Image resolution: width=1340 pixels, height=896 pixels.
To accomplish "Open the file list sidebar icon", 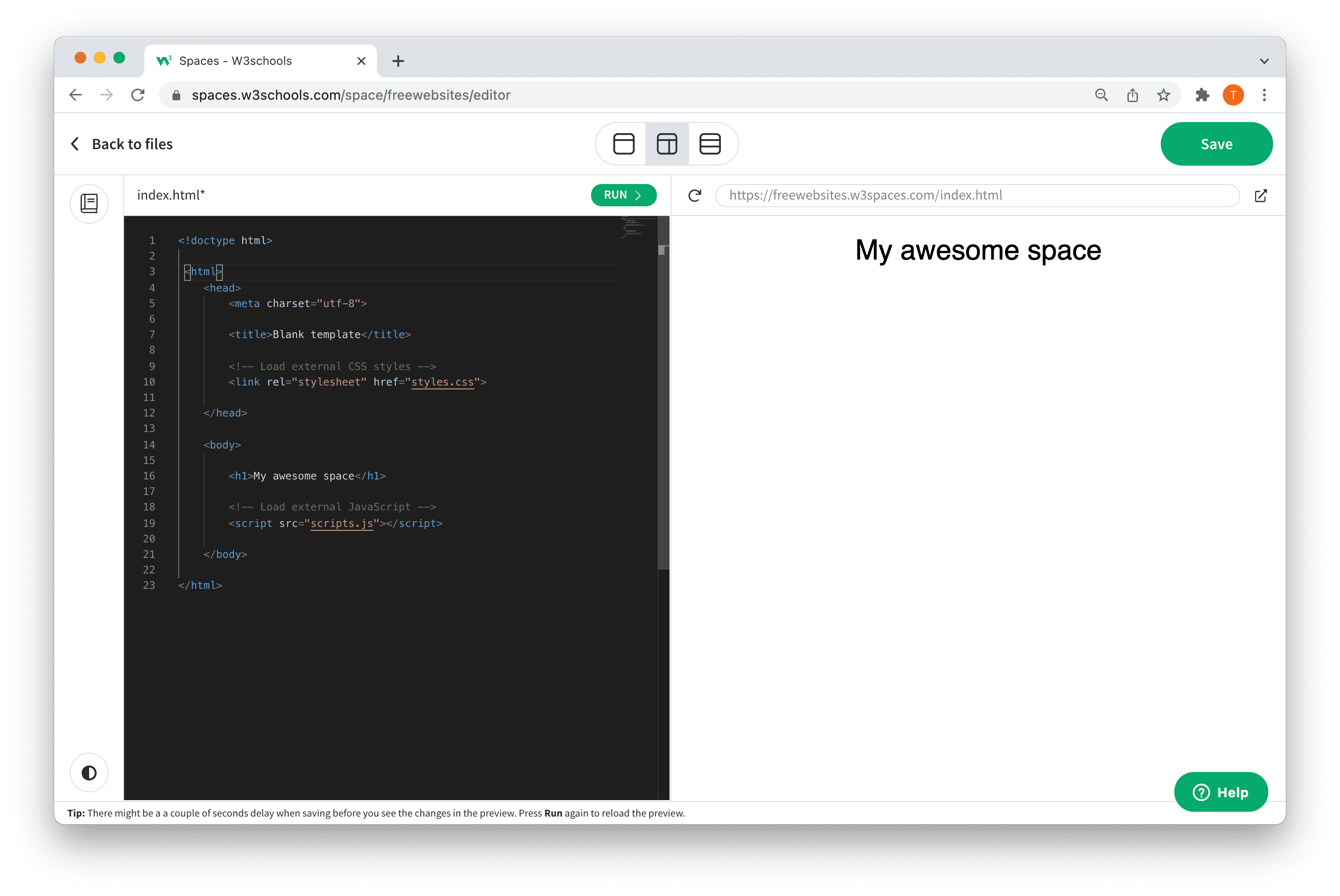I will [89, 203].
